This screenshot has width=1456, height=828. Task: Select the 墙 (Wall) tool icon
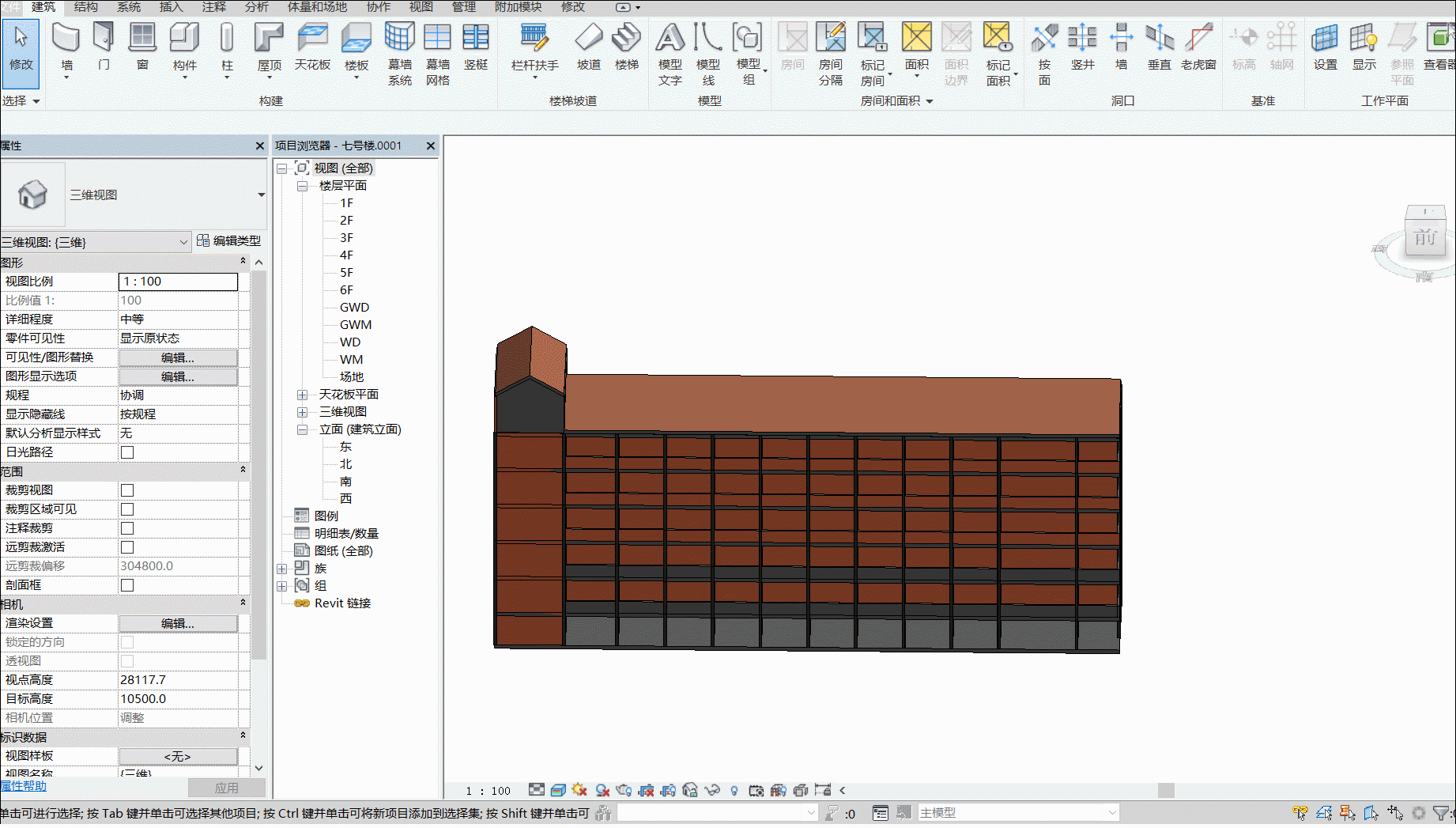[x=66, y=37]
